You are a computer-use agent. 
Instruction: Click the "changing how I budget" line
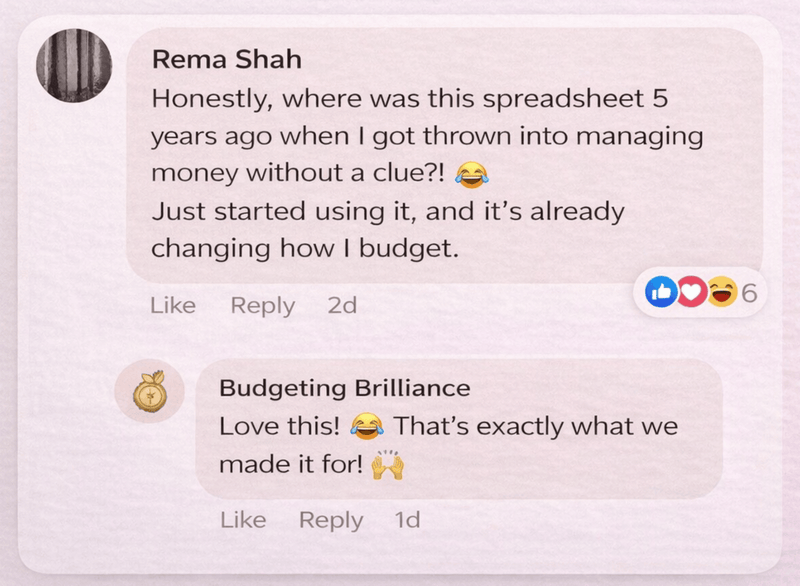304,248
